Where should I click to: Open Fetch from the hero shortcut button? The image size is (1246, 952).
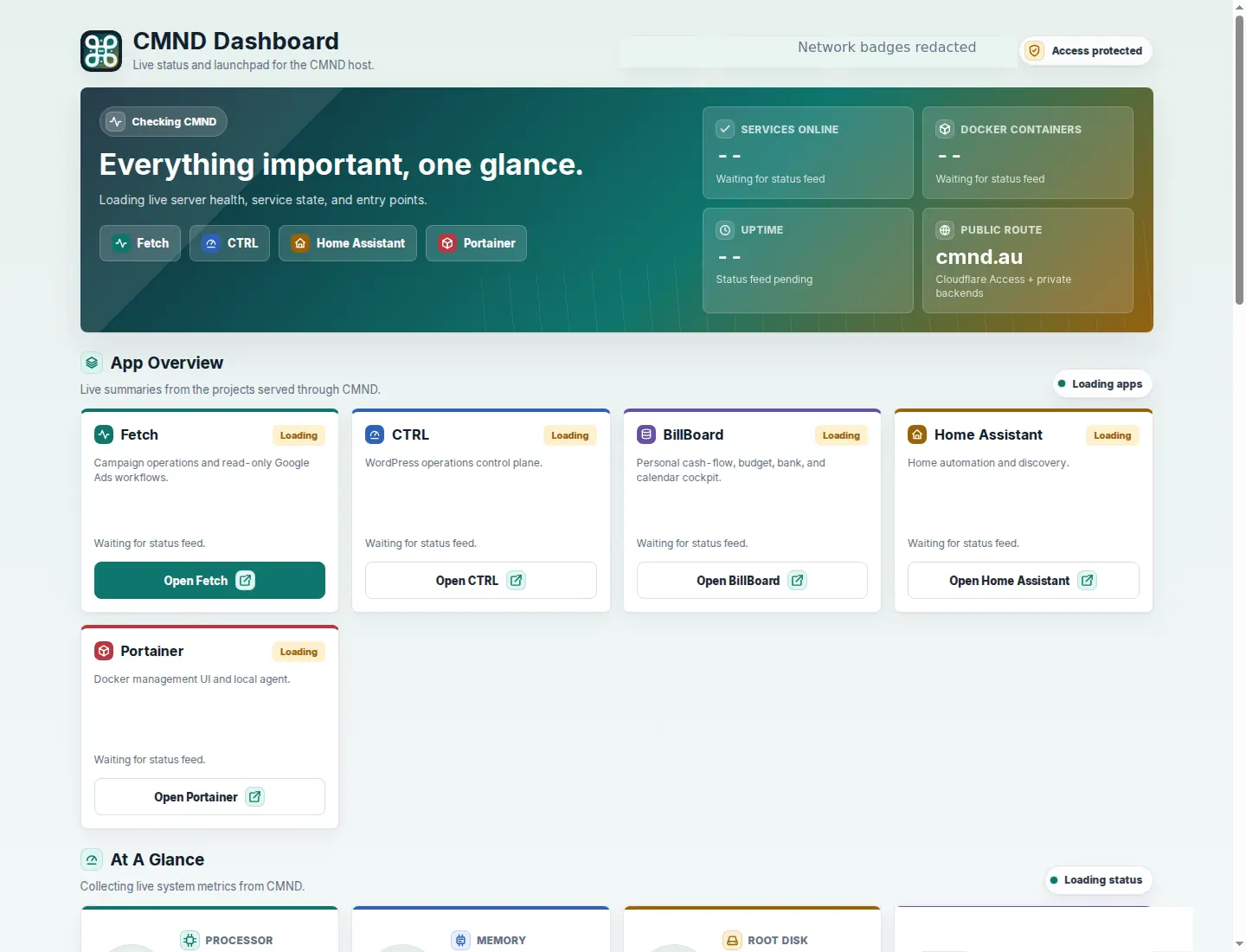coord(140,243)
